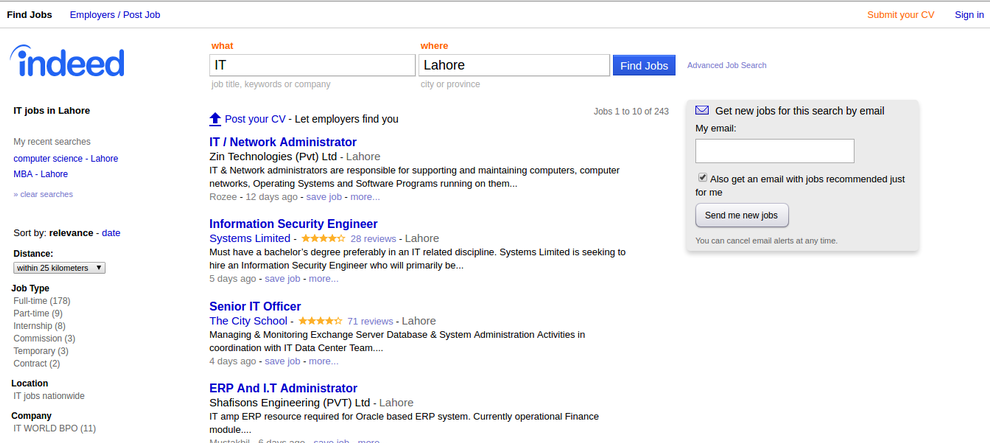Click the Indeed logo
Image resolution: width=990 pixels, height=443 pixels.
click(x=67, y=62)
